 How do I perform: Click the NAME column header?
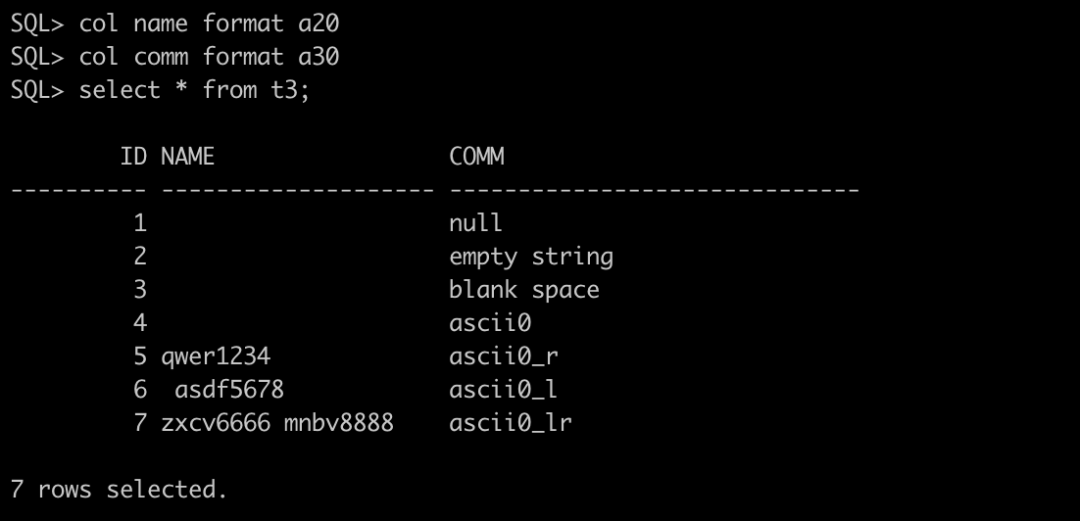click(188, 156)
